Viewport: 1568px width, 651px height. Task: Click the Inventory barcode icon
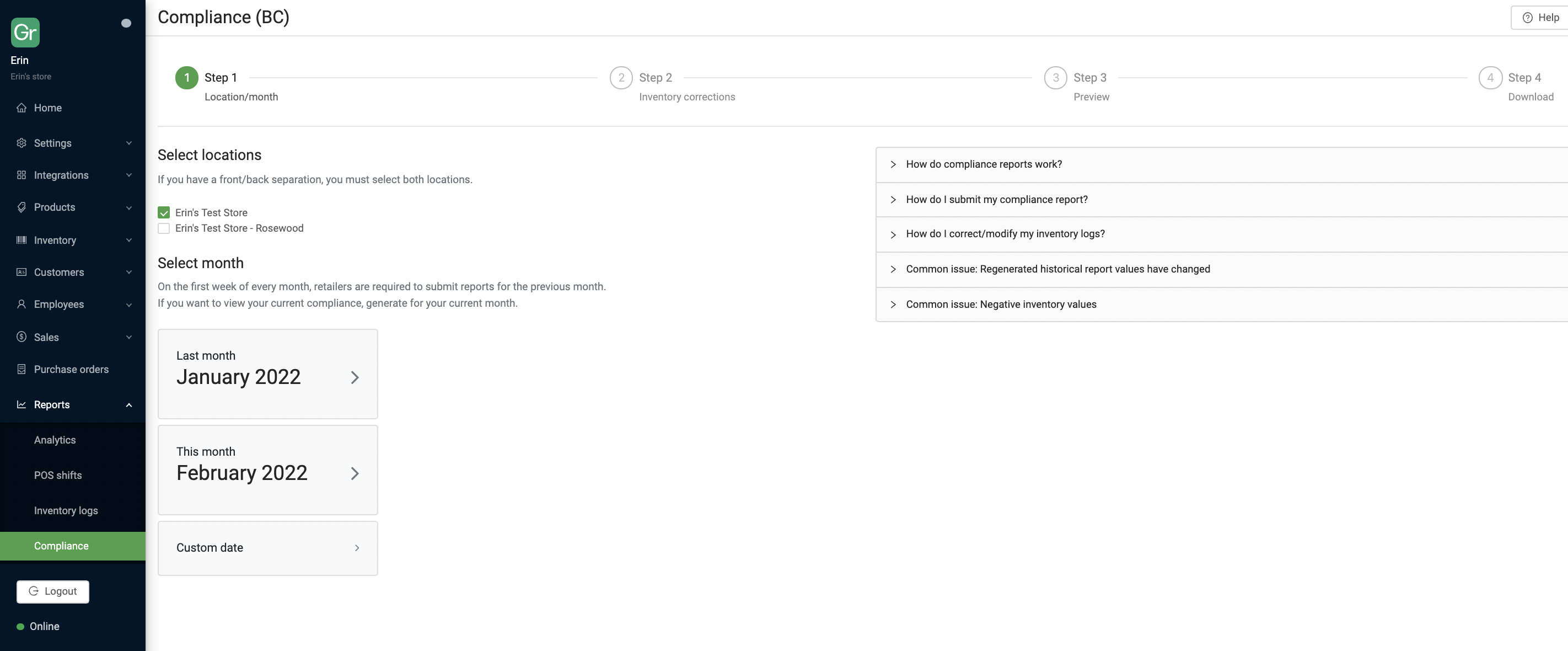(x=22, y=240)
